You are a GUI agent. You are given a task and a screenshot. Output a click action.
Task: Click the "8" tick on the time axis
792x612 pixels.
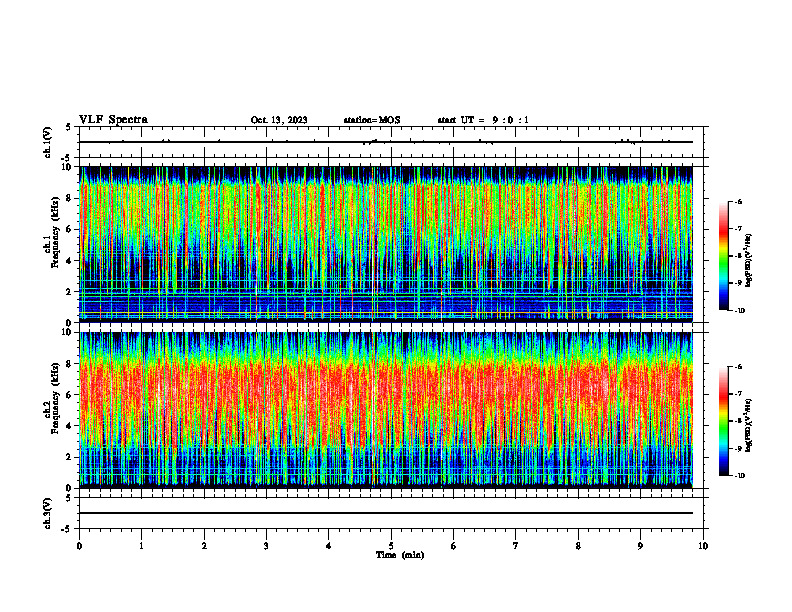[578, 546]
